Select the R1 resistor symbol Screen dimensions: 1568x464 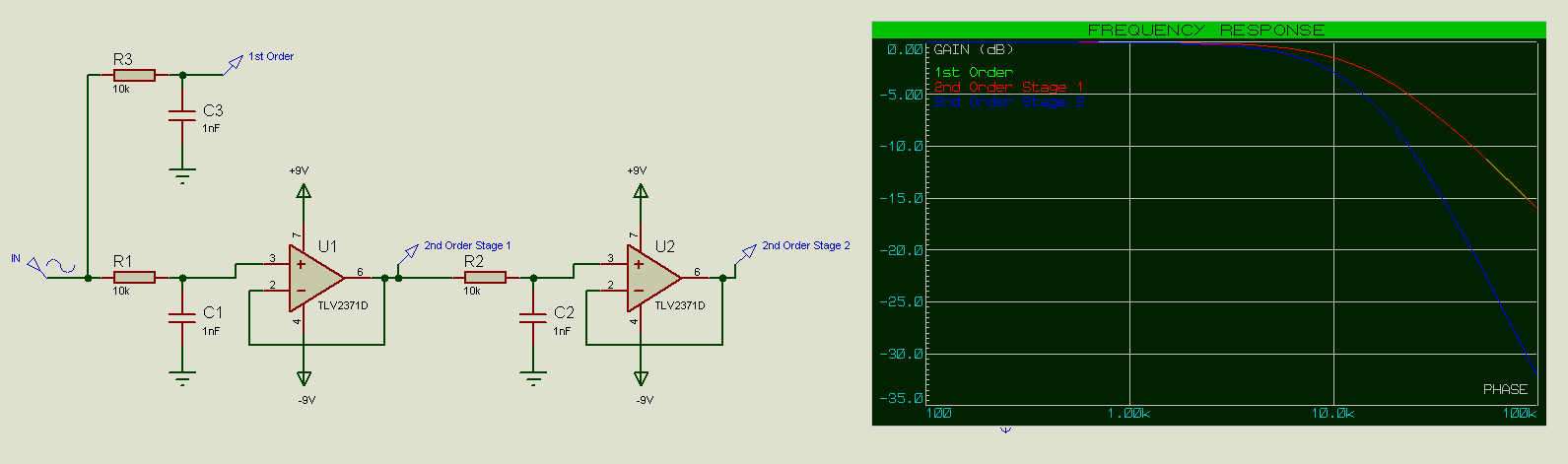[135, 278]
